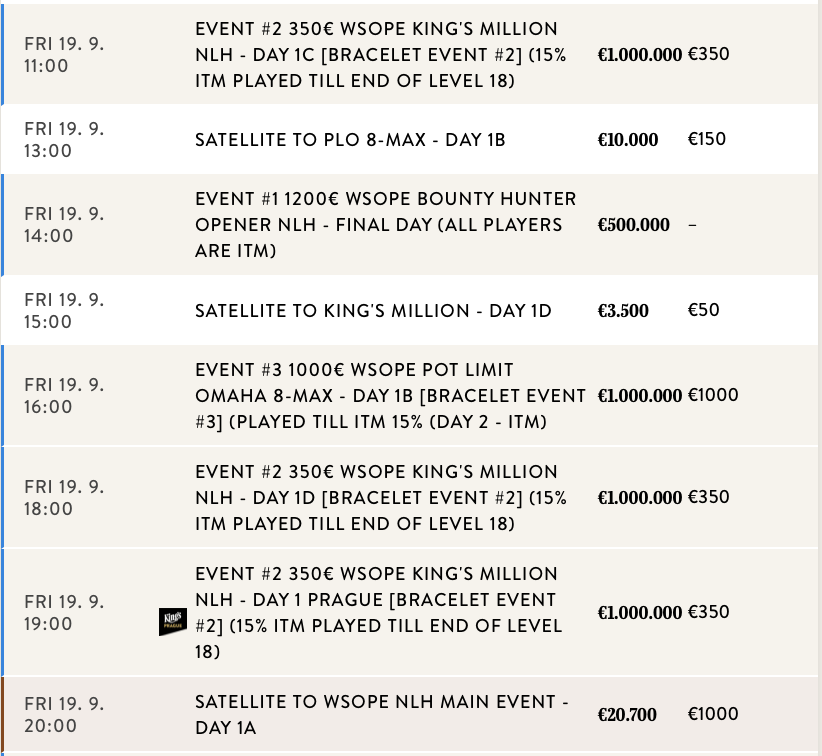This screenshot has width=822, height=756.
Task: Select Event #3 Pot Limit Omaha 8-Max
Action: pos(390,396)
